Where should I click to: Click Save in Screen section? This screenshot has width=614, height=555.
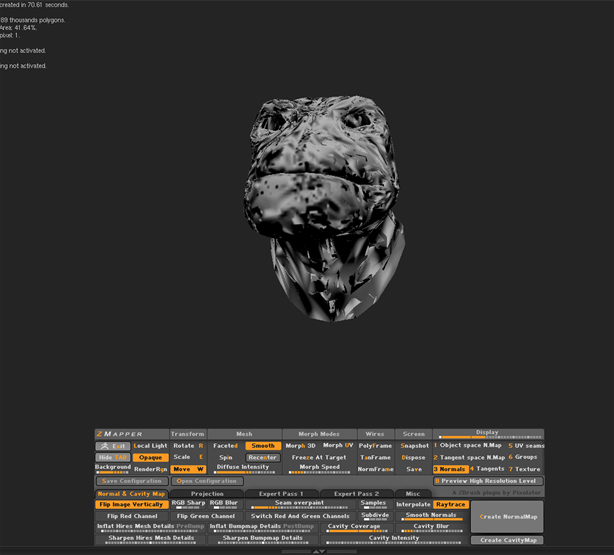[x=414, y=469]
